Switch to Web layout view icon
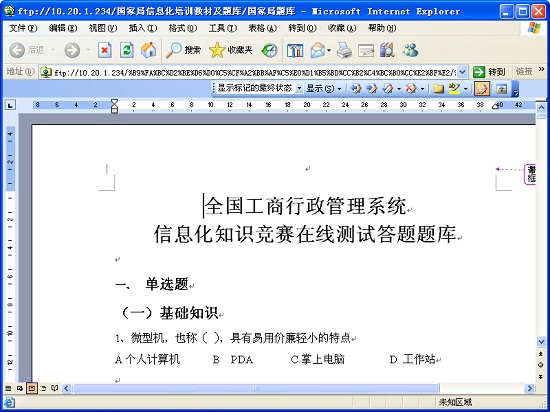Viewport: 550px width, 412px height. click(x=20, y=388)
